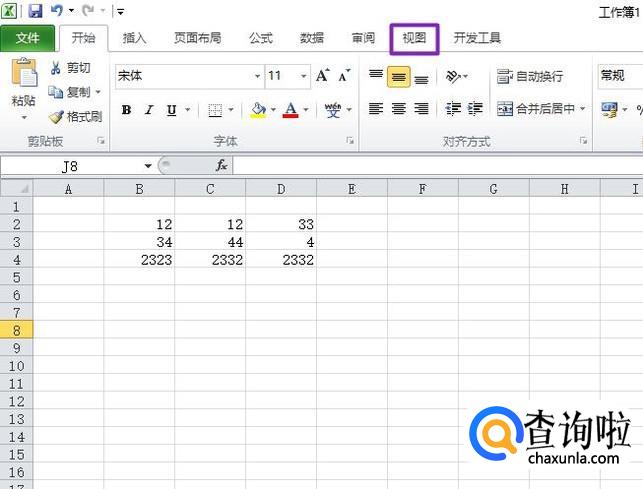
Task: Open the 文件 (File) tab
Action: (x=27, y=38)
